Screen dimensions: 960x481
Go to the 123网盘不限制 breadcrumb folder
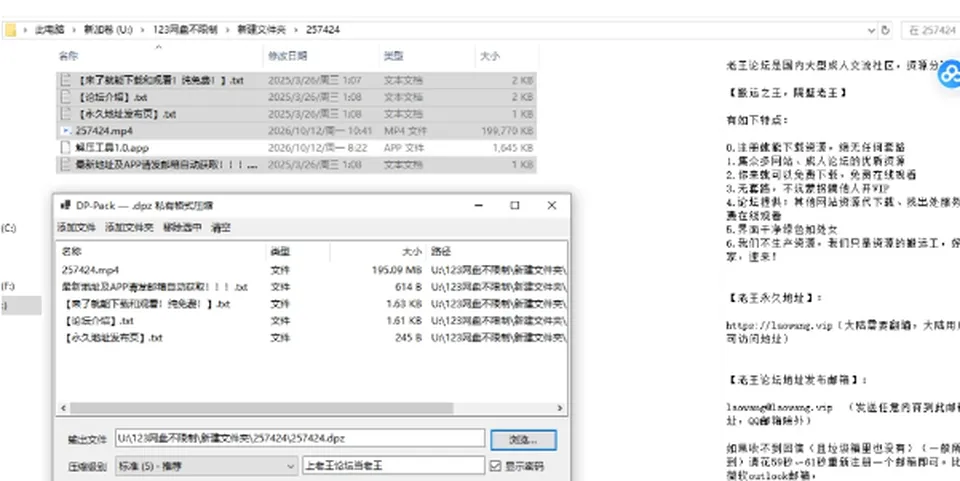point(185,30)
